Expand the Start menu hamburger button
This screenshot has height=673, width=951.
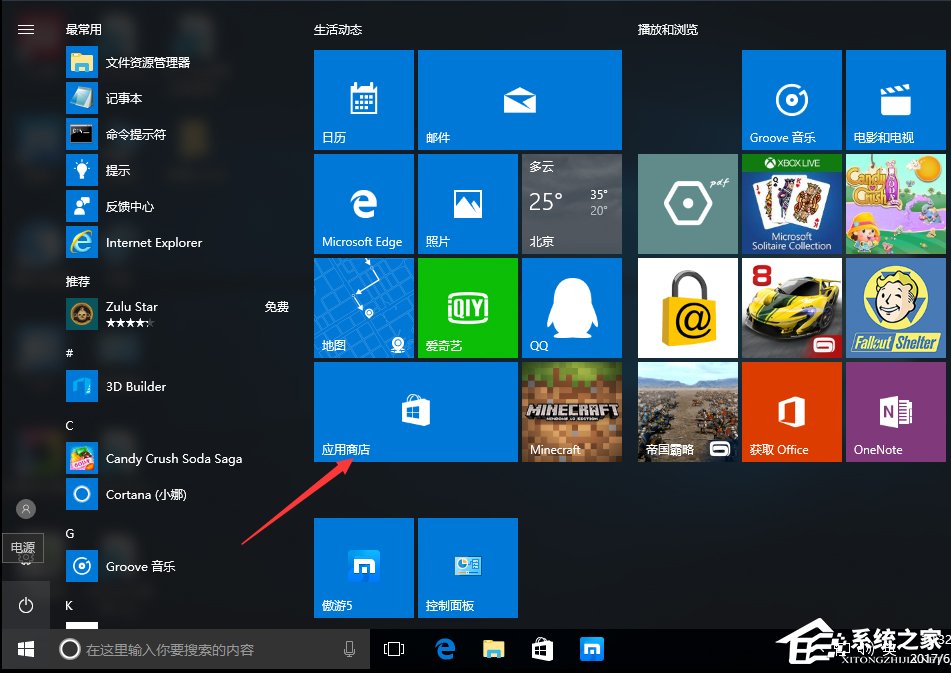pyautogui.click(x=26, y=30)
